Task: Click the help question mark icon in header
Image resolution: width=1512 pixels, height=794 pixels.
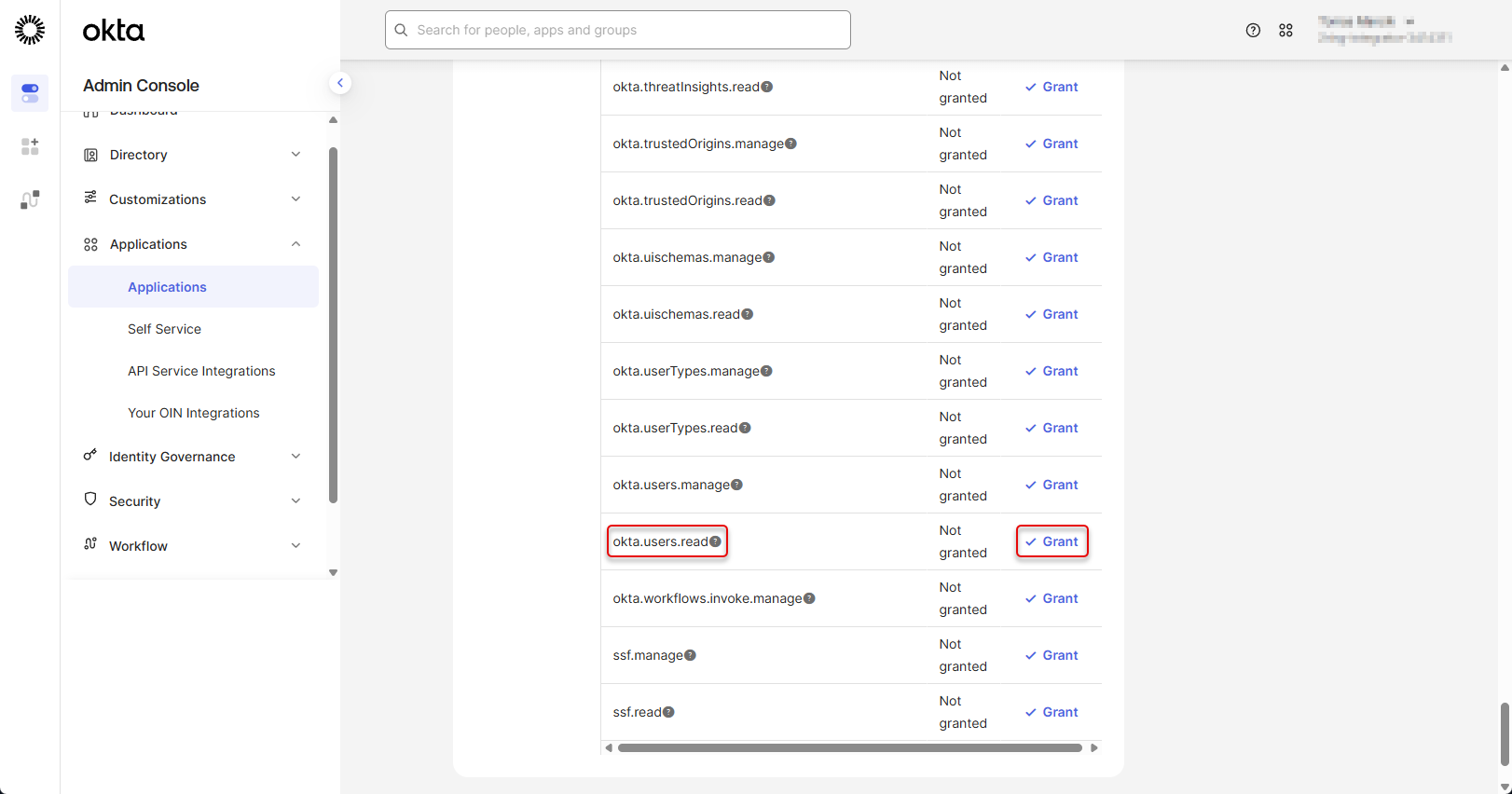Action: point(1253,31)
